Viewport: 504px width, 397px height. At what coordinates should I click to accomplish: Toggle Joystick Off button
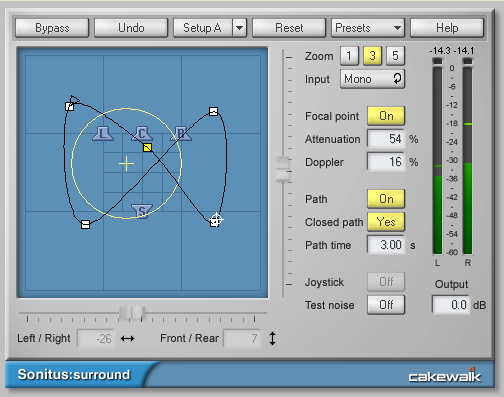pyautogui.click(x=386, y=282)
